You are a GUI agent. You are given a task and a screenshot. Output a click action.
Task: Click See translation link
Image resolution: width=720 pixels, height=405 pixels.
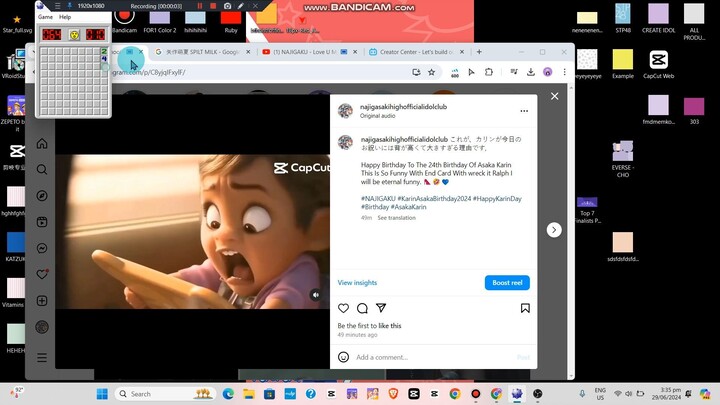pyautogui.click(x=396, y=218)
